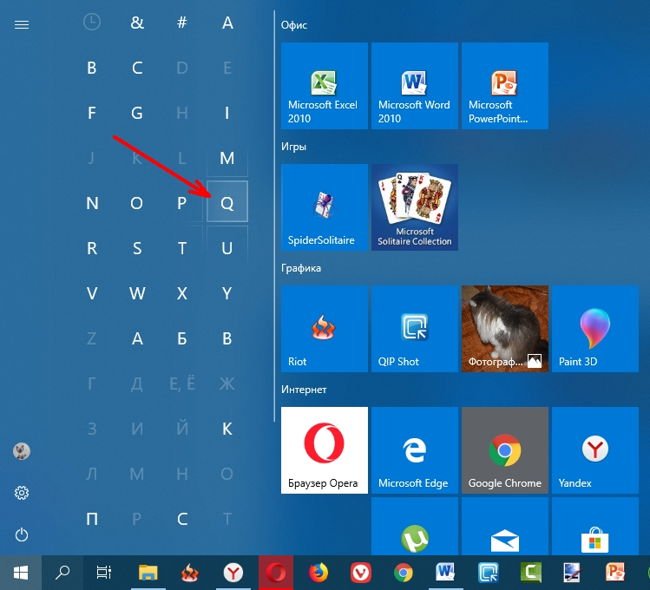Jump to Cyrillic letter П
Viewport: 650px width, 590px height.
point(92,519)
